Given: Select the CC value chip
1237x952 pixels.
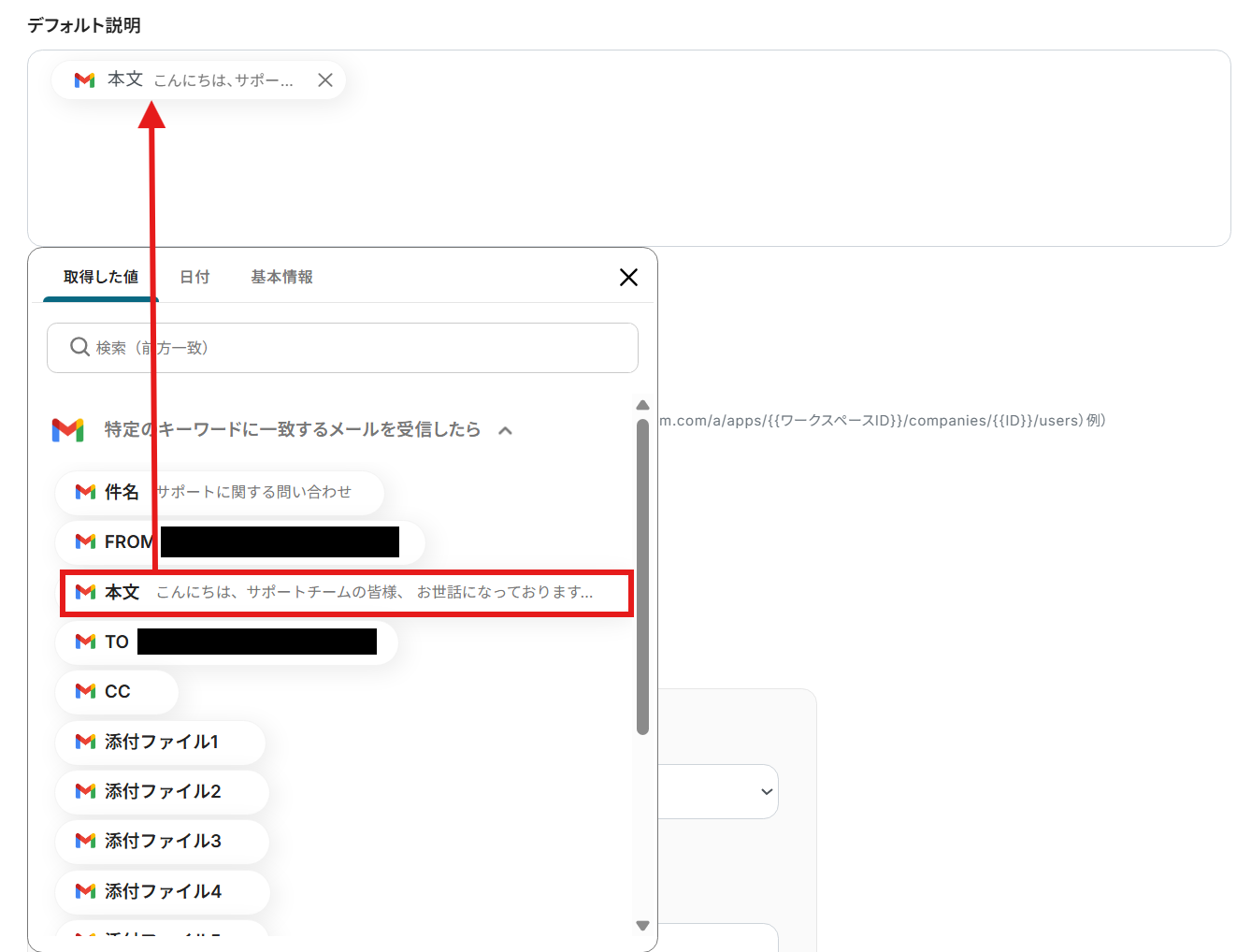Looking at the screenshot, I should click(x=117, y=691).
